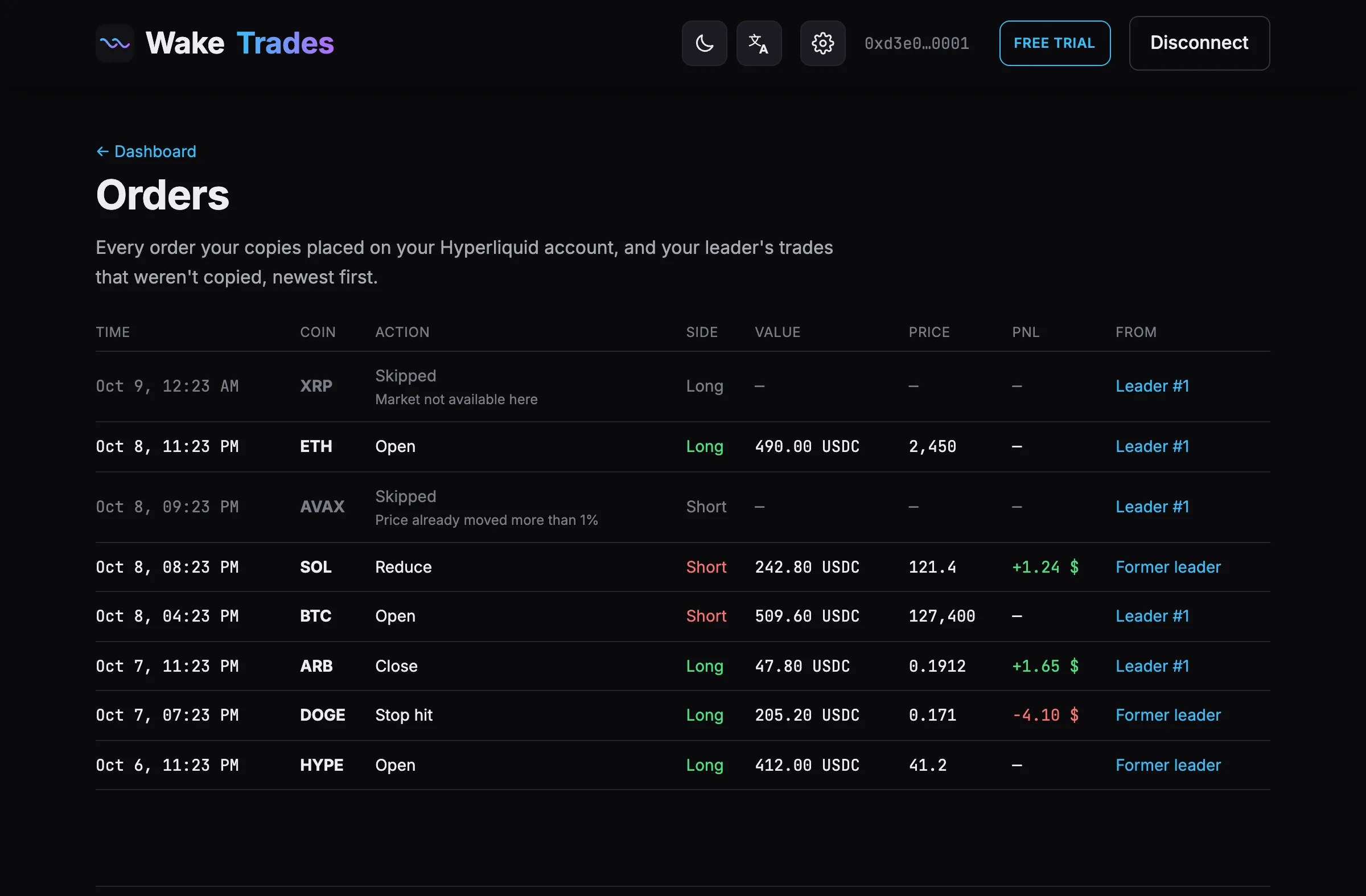The height and width of the screenshot is (896, 1366).
Task: Click the Stop hit action cell
Action: [404, 715]
